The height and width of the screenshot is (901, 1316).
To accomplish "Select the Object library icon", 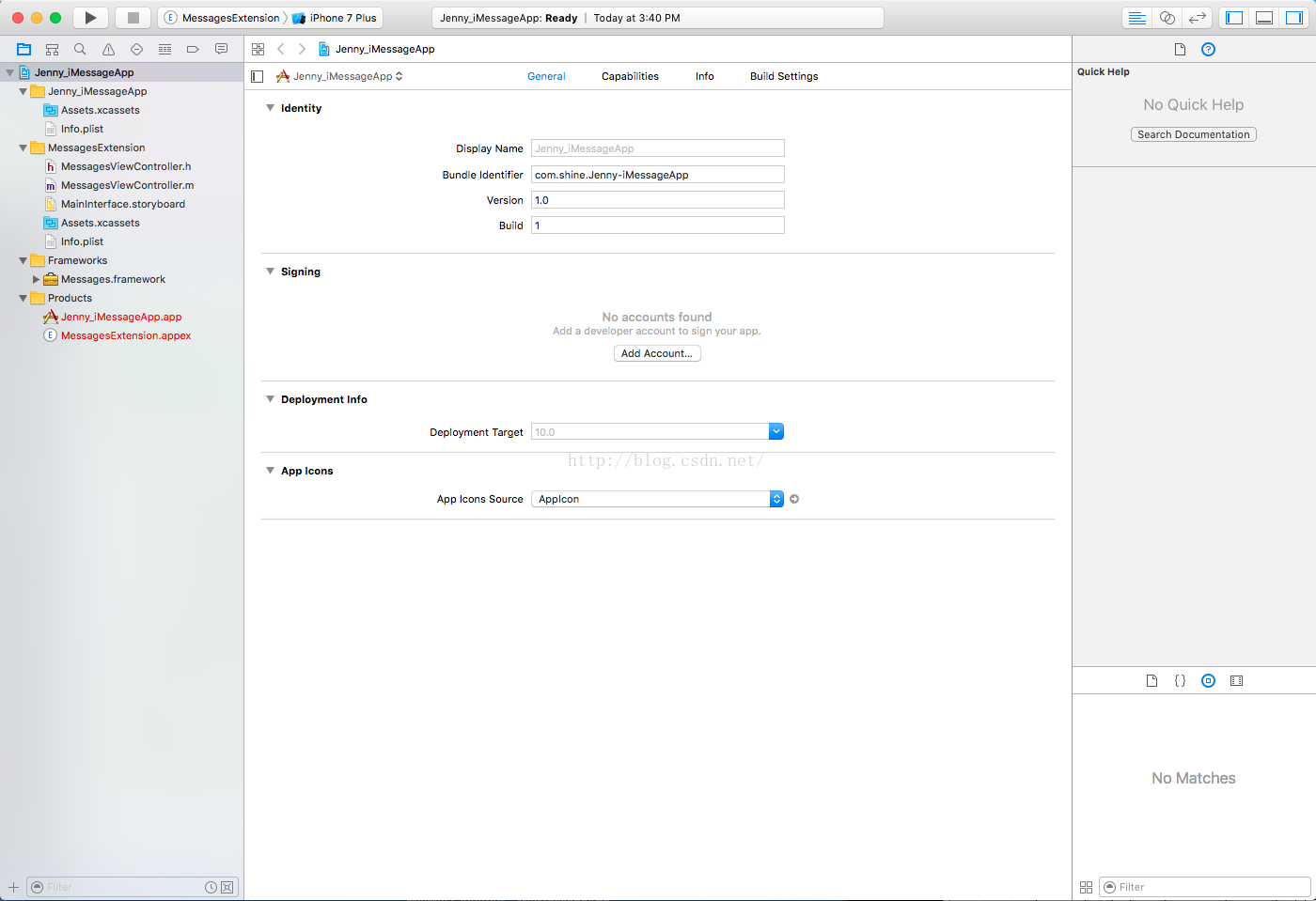I will pyautogui.click(x=1208, y=680).
